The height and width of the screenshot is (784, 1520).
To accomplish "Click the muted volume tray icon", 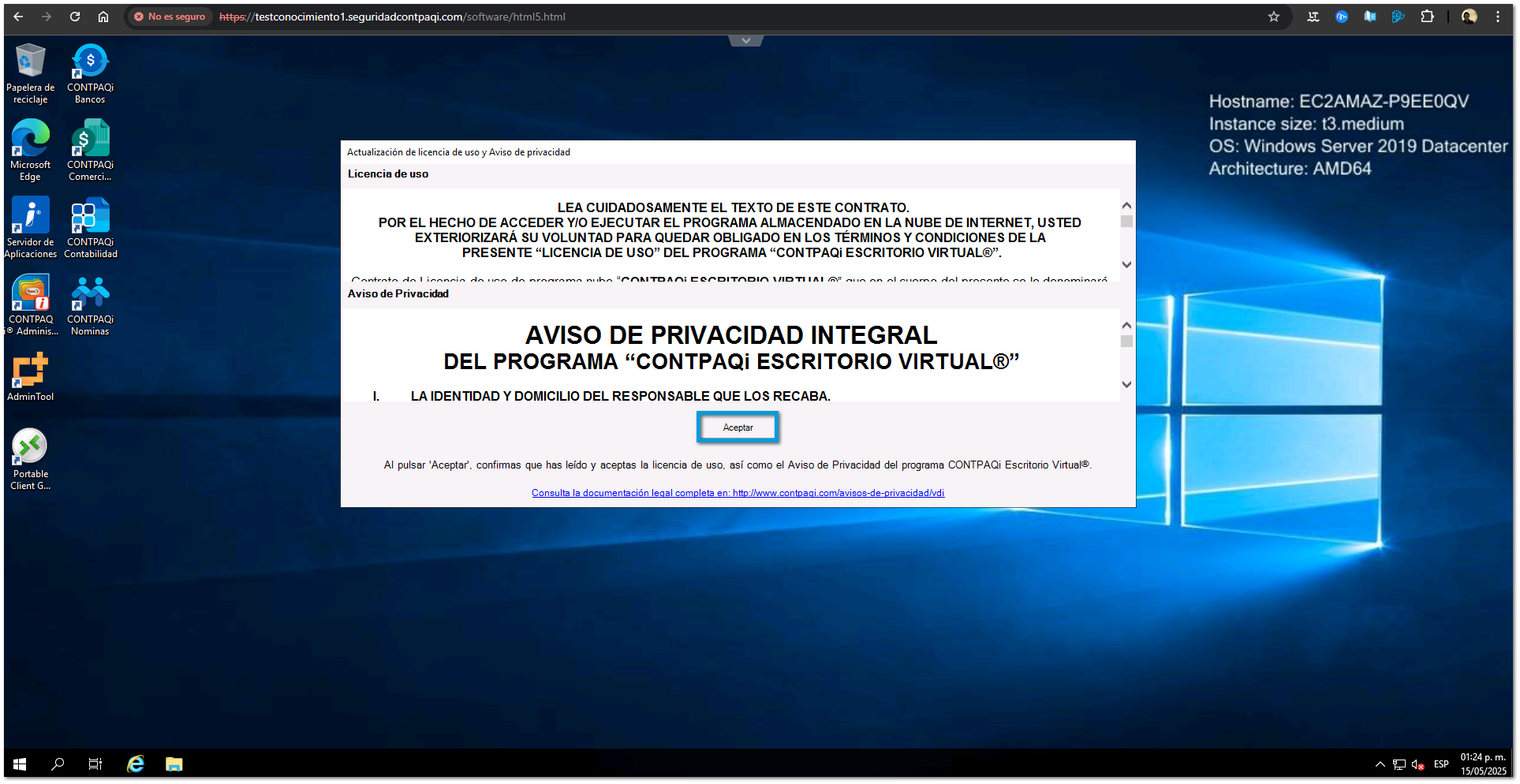I will click(1417, 763).
